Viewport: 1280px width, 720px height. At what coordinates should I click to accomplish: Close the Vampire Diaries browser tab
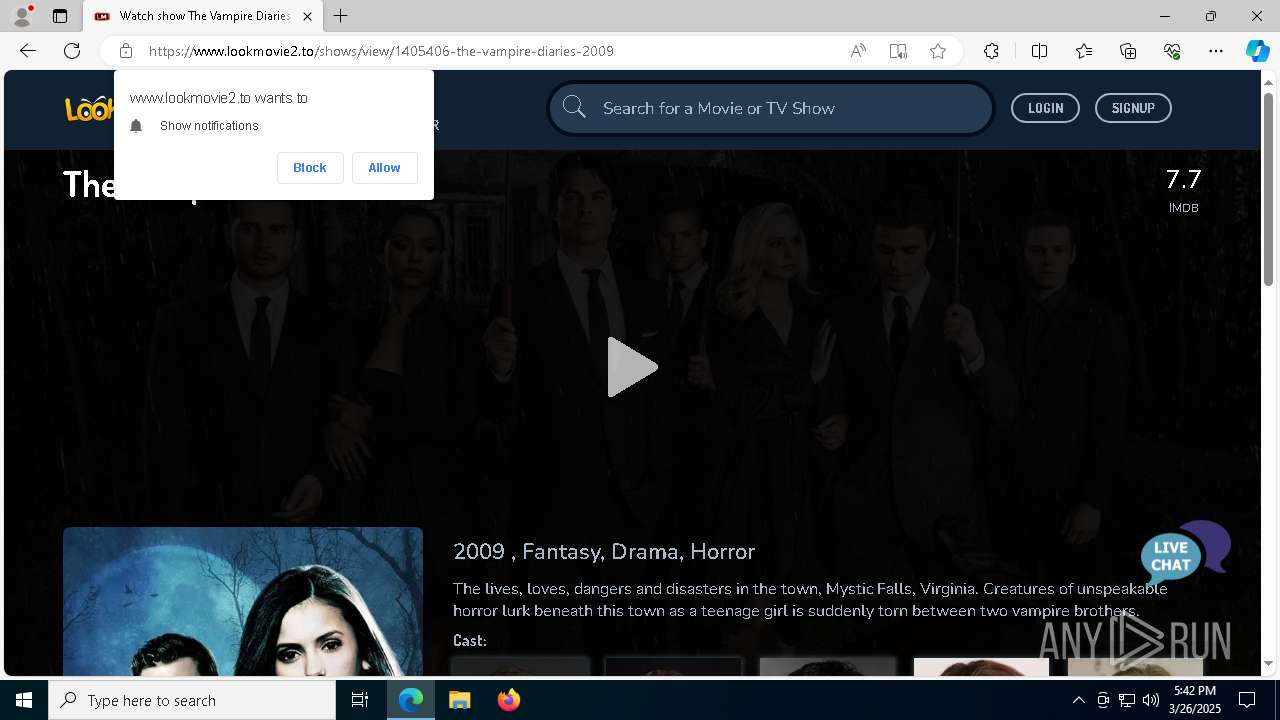pyautogui.click(x=307, y=16)
